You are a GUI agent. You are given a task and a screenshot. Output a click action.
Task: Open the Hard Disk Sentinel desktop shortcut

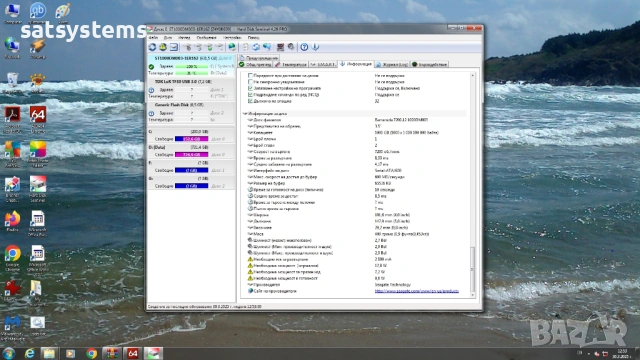click(38, 189)
